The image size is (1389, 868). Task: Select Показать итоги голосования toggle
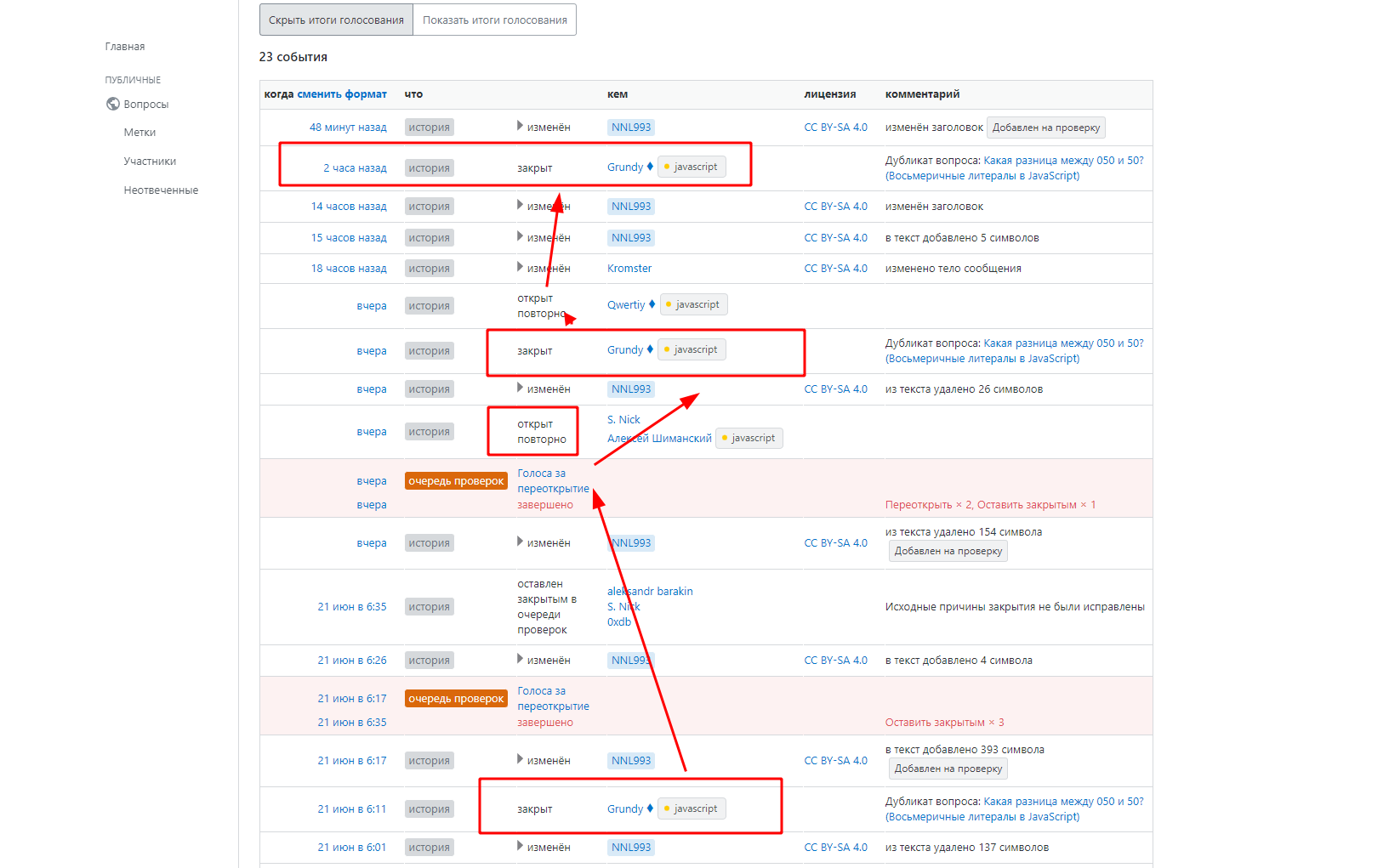tap(495, 20)
